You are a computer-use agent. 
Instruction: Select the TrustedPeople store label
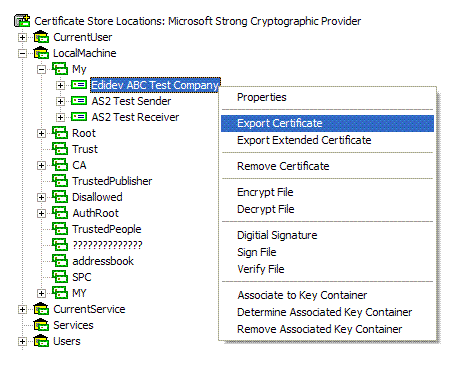point(107,229)
